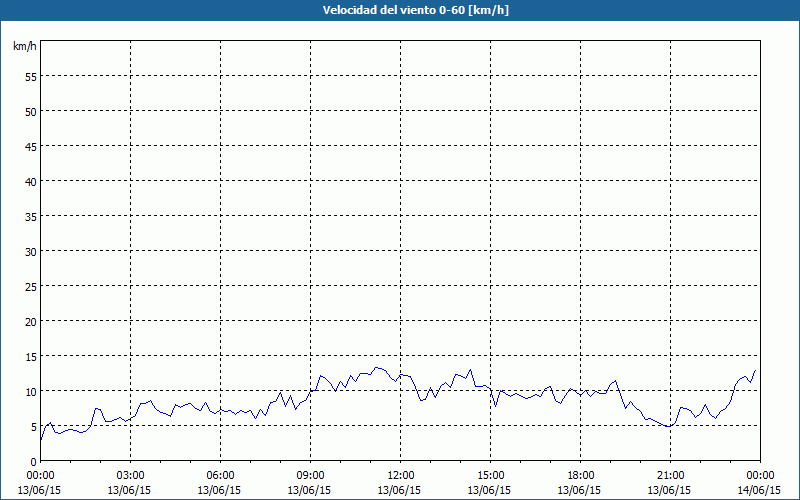This screenshot has width=800, height=500.
Task: Click the 18:00 13/06/15 time label
Action: point(580,483)
